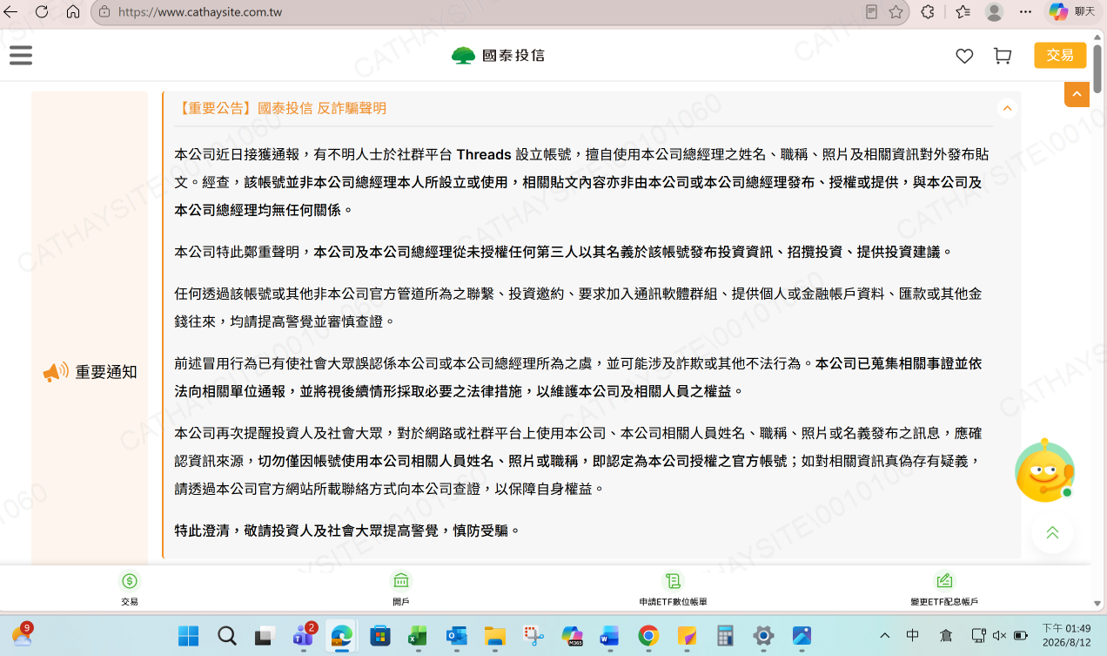Open the shopping cart
This screenshot has height=656, width=1107.
1003,56
